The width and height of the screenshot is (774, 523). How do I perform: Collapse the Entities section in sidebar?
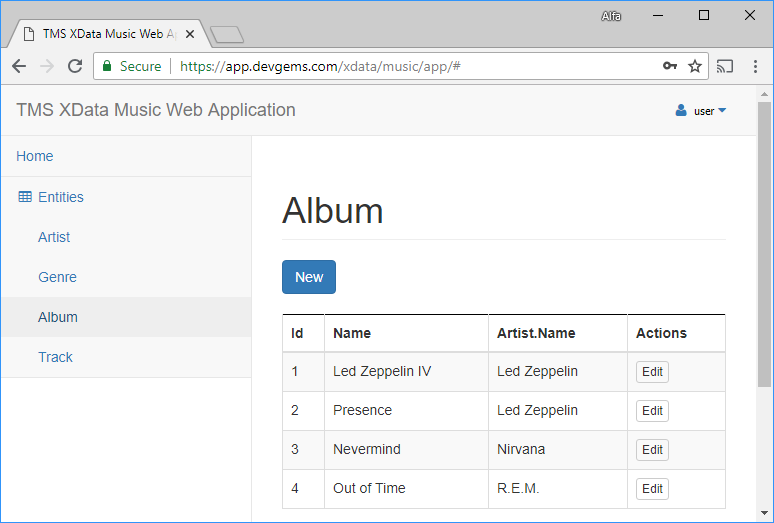coord(60,197)
